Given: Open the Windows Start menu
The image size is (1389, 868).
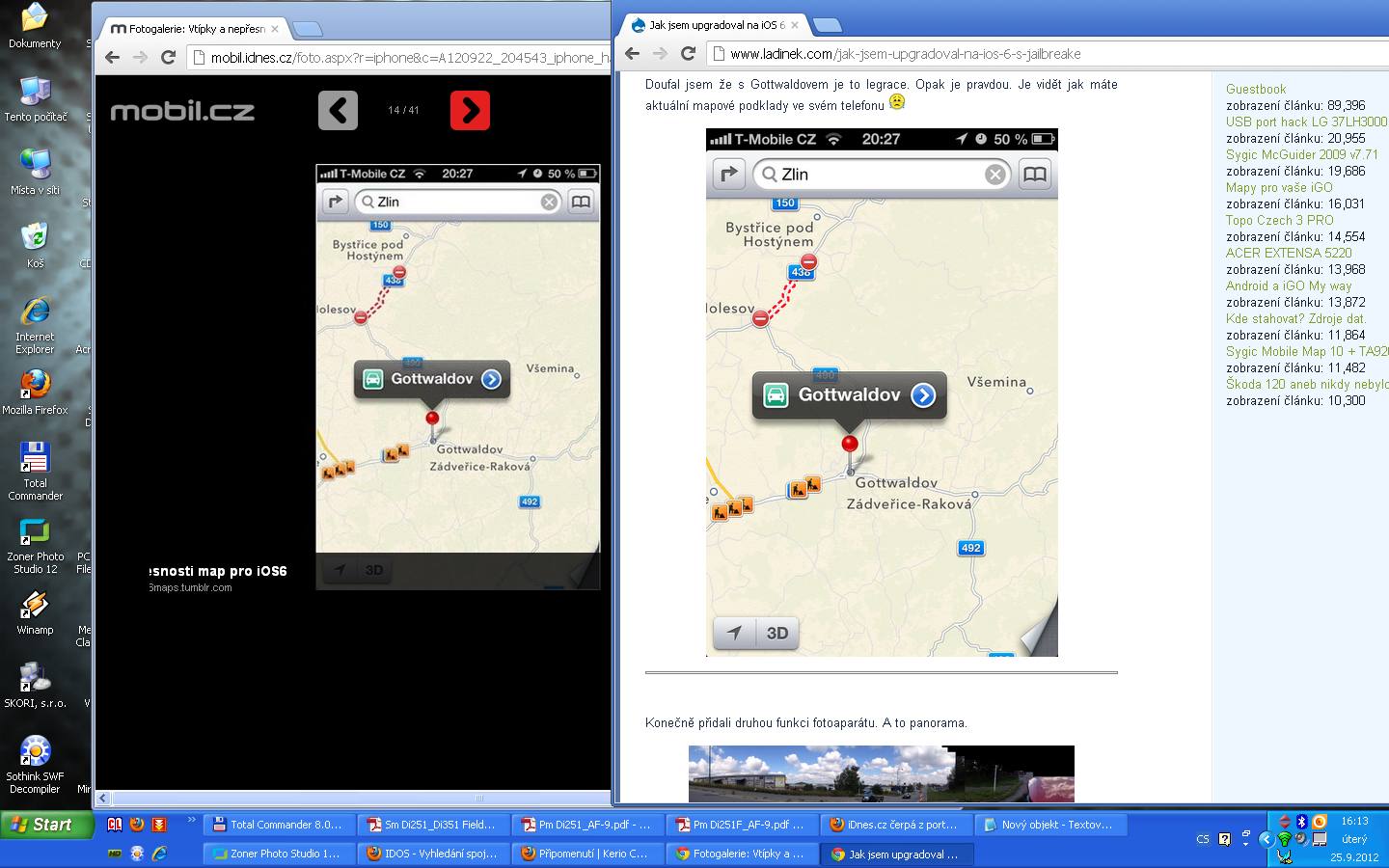Looking at the screenshot, I should tap(46, 825).
